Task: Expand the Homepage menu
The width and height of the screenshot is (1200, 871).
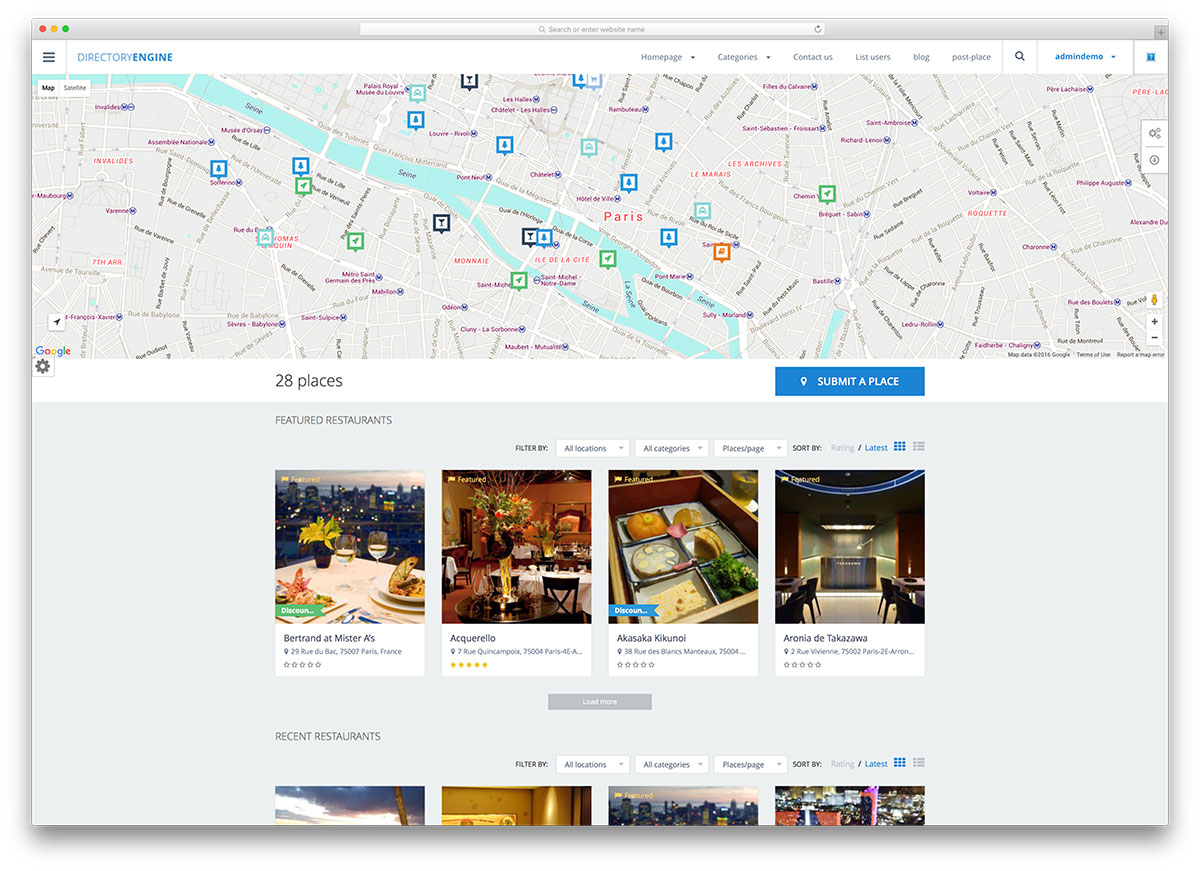Action: (668, 57)
